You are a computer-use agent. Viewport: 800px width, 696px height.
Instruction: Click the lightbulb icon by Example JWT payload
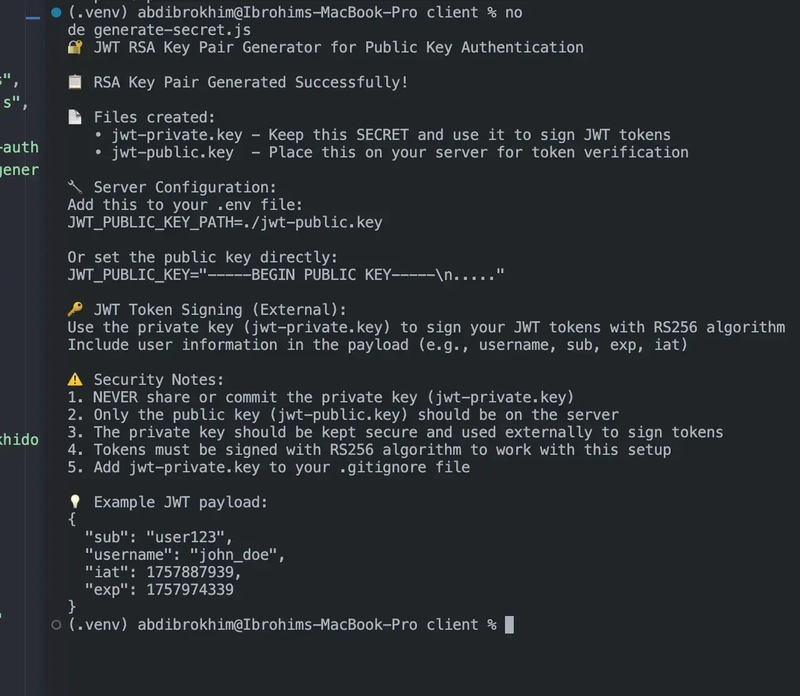tap(75, 502)
